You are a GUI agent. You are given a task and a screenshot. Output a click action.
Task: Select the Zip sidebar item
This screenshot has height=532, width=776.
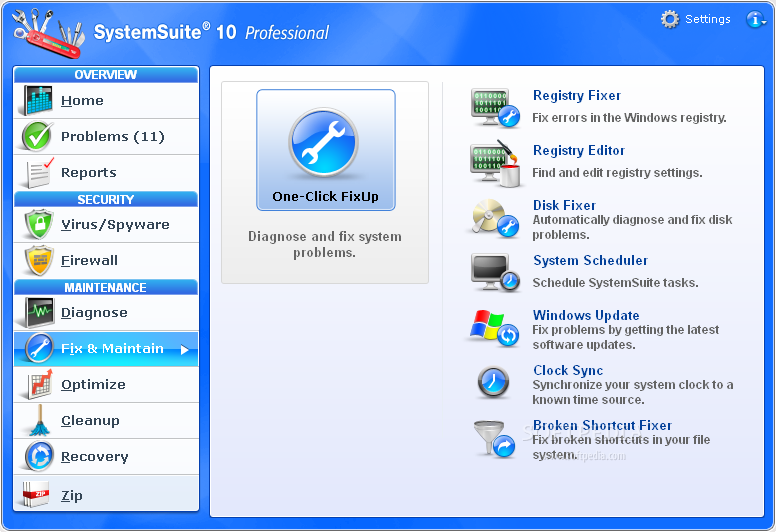point(106,493)
